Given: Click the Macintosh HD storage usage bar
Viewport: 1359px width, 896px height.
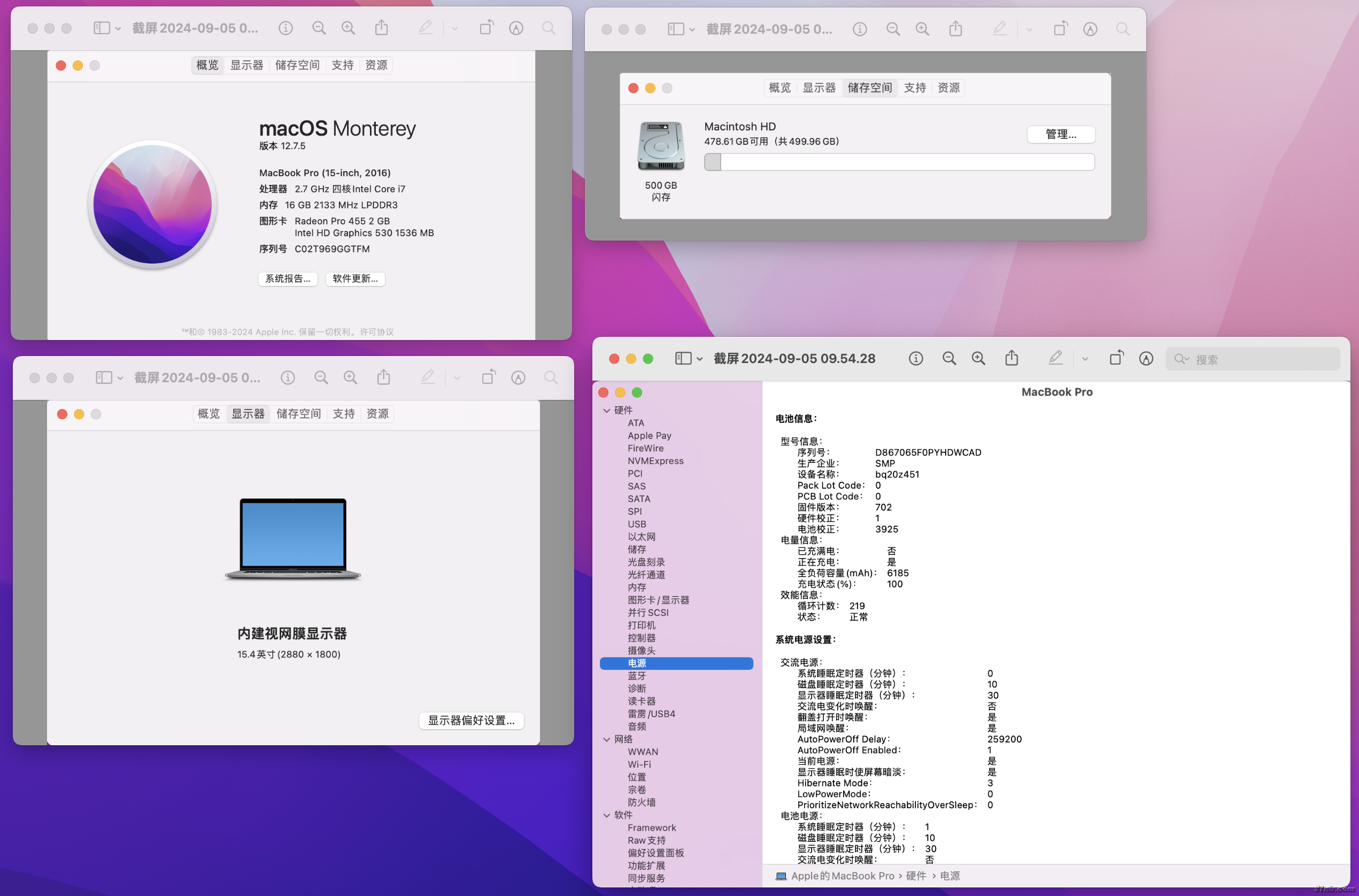Looking at the screenshot, I should click(x=899, y=163).
